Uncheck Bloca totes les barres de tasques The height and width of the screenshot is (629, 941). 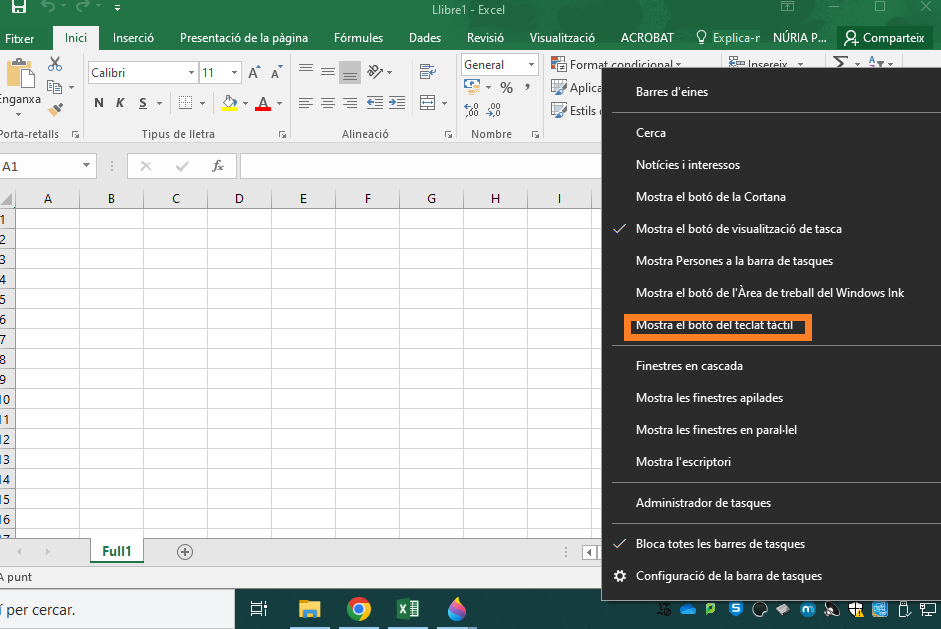(x=720, y=544)
